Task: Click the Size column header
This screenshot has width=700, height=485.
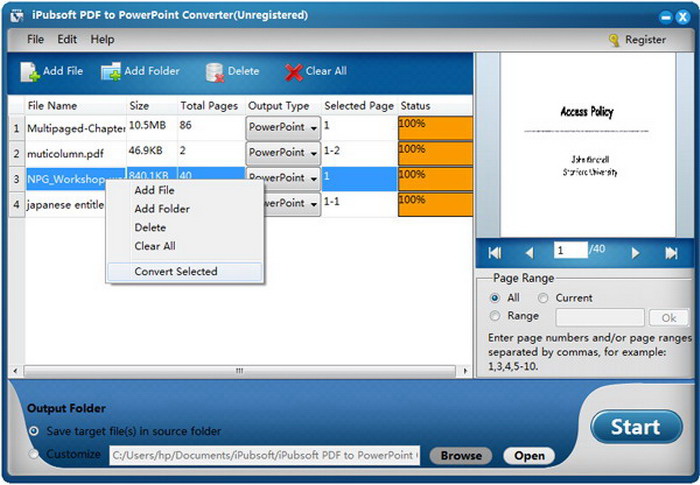Action: pyautogui.click(x=152, y=106)
